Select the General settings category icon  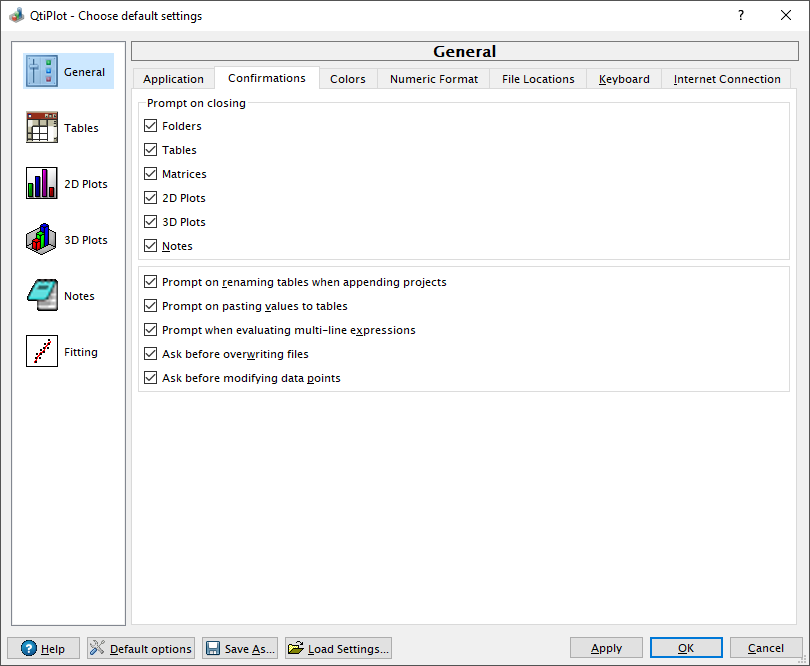pos(41,71)
